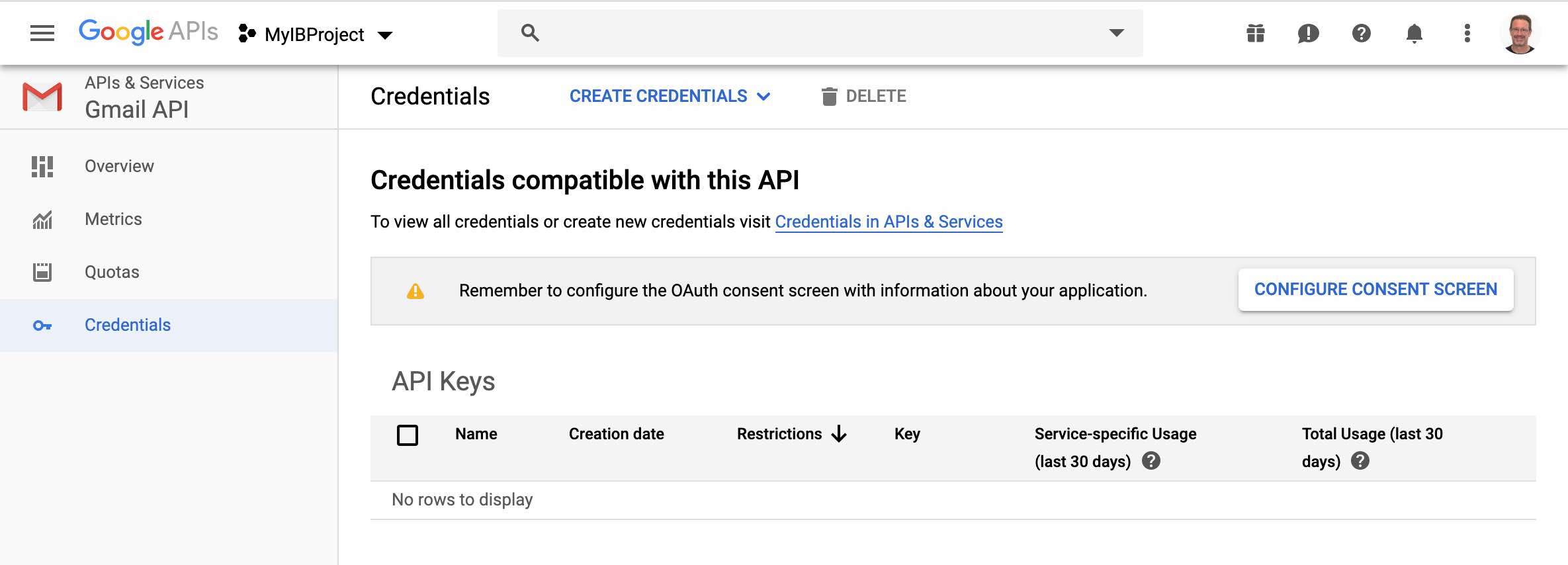
Task: Expand the Create Credentials dropdown
Action: click(x=670, y=96)
